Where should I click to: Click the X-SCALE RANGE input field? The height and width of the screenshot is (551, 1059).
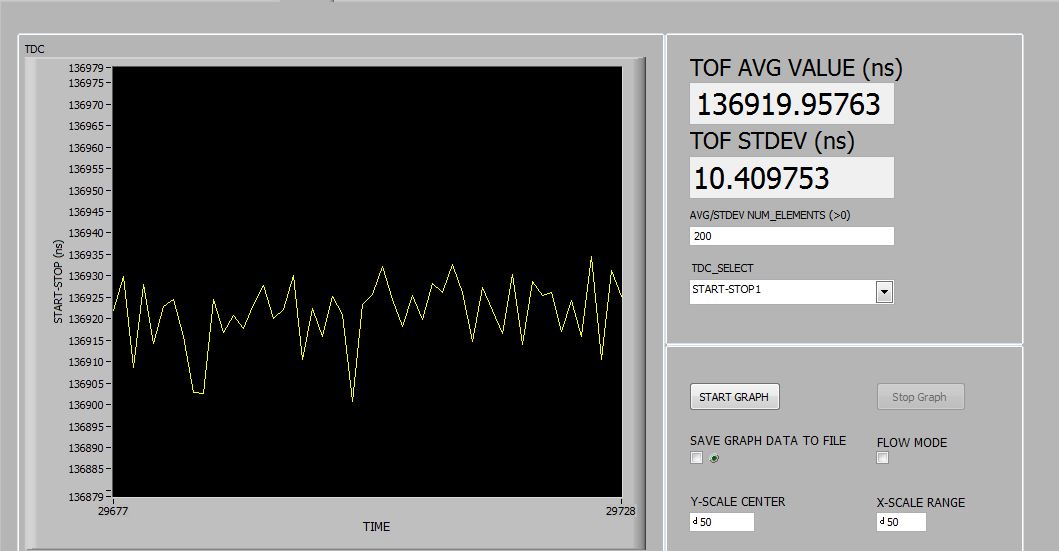coord(901,522)
